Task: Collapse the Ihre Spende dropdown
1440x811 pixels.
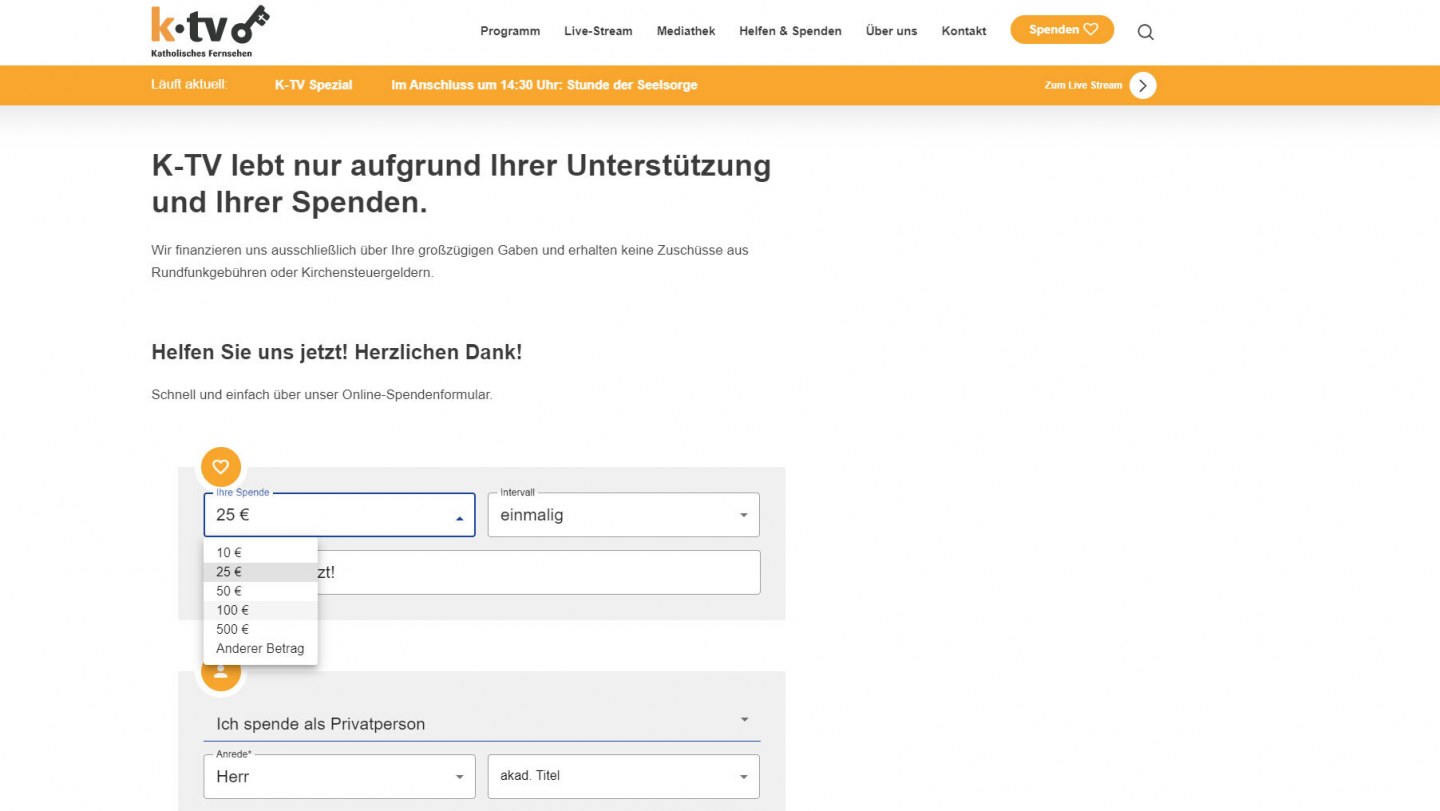Action: 339,515
